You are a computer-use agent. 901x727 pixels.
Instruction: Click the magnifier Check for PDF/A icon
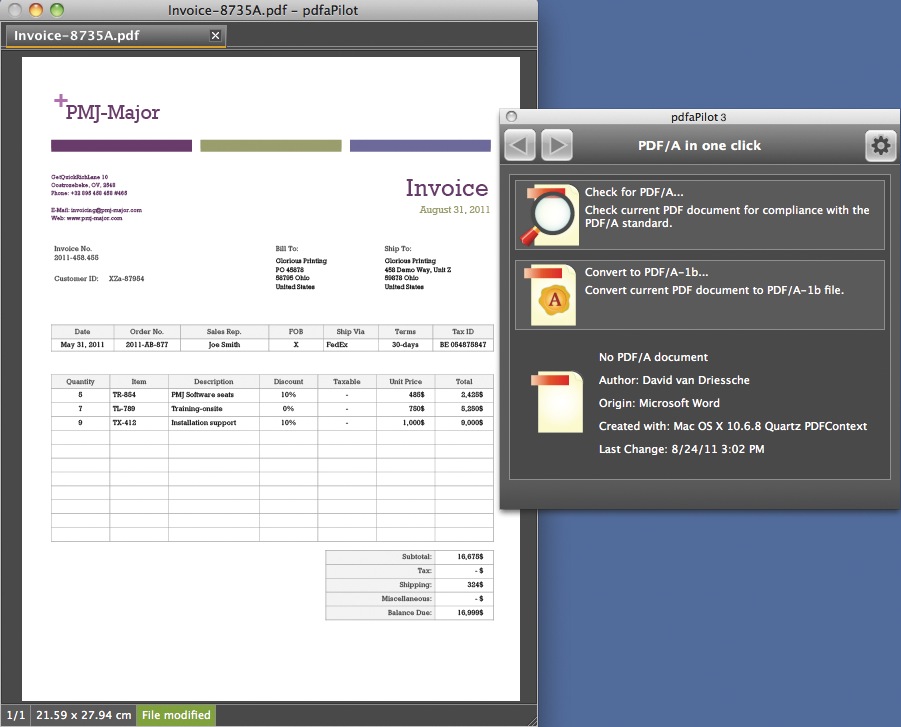550,215
